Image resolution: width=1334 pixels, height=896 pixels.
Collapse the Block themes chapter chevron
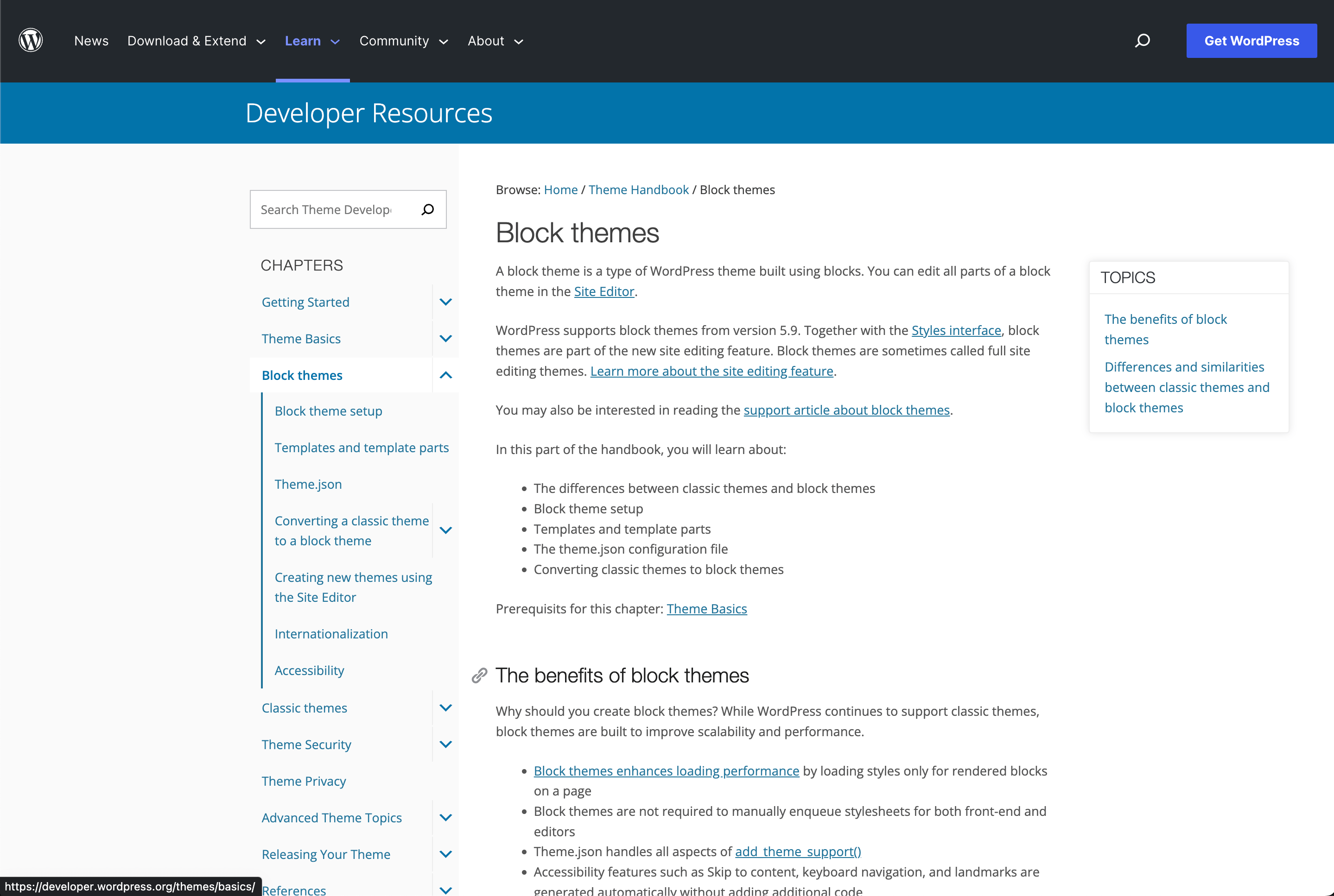pos(446,375)
